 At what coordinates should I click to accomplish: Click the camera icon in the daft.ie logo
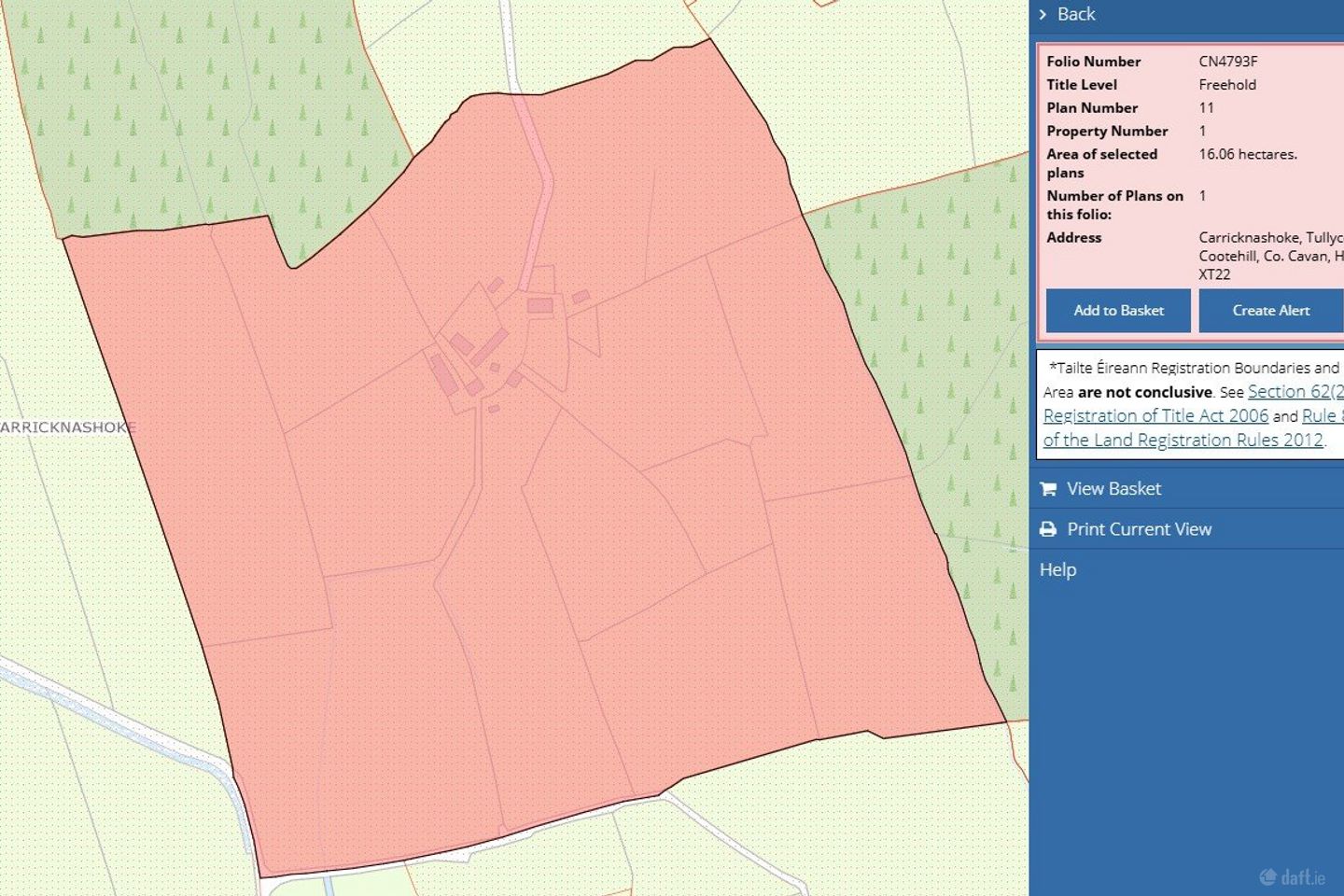(x=1267, y=875)
